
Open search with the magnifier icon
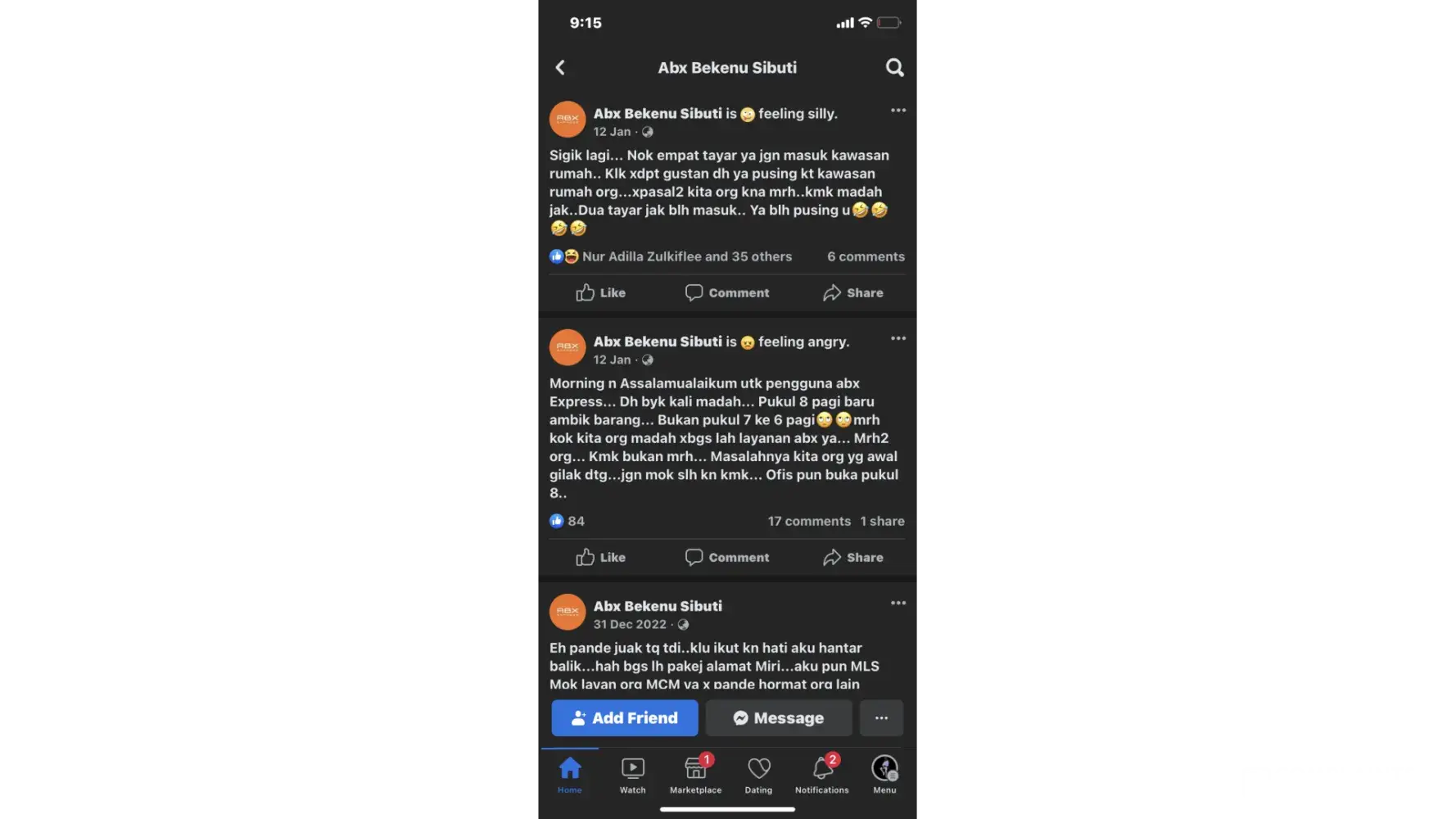[x=895, y=68]
